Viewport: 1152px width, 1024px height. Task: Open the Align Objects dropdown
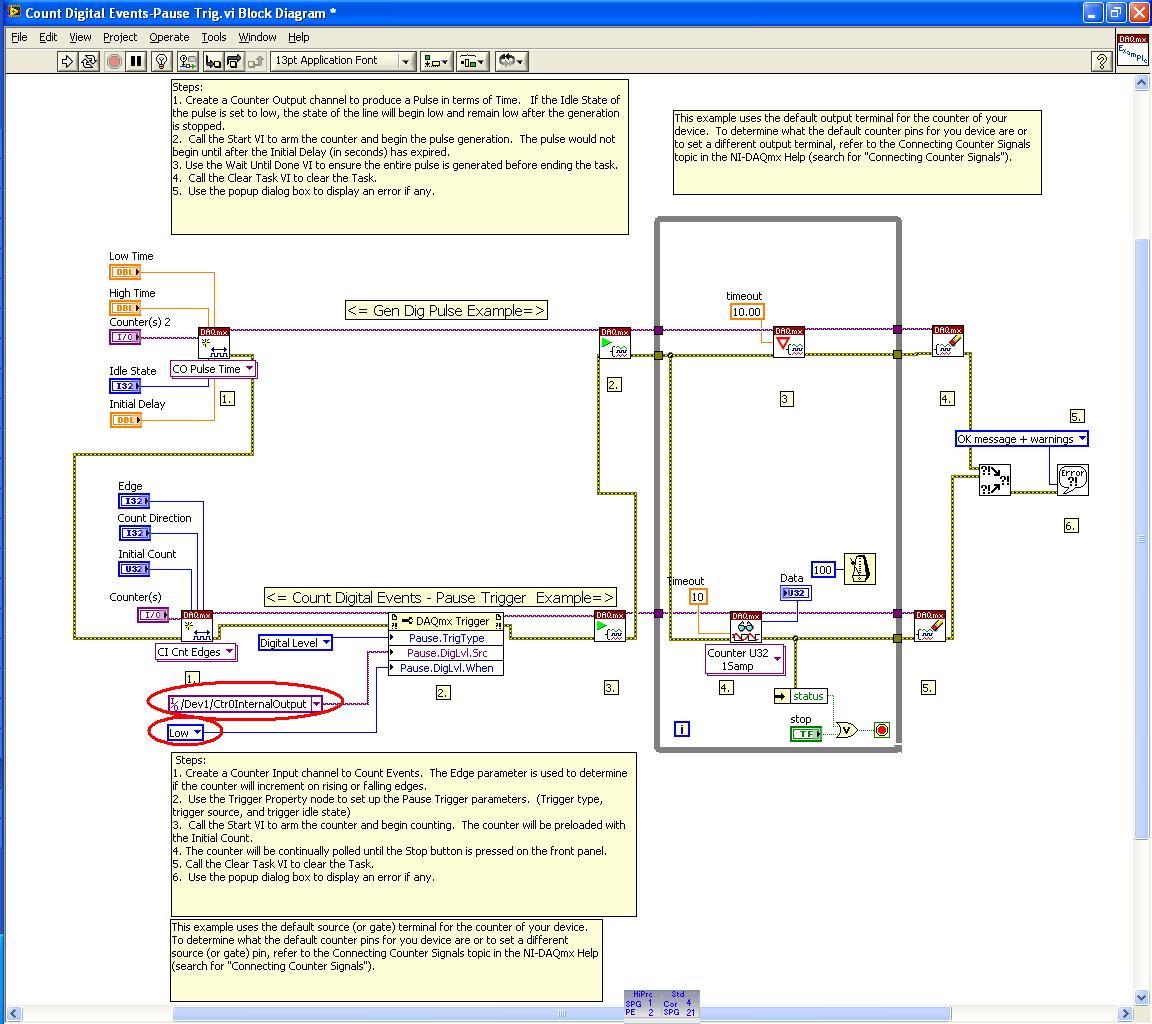coord(436,61)
